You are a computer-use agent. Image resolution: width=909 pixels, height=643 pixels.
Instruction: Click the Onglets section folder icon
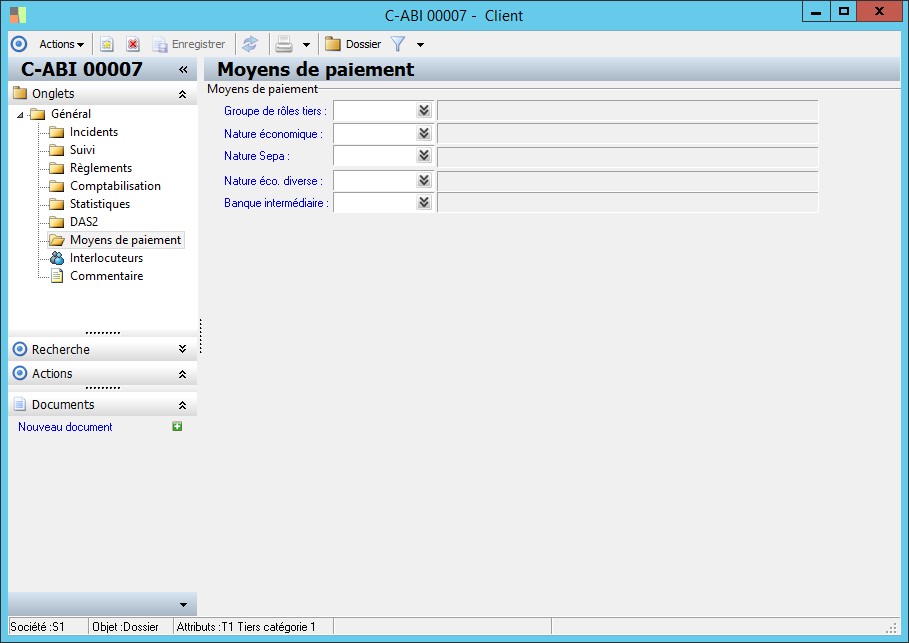point(20,93)
